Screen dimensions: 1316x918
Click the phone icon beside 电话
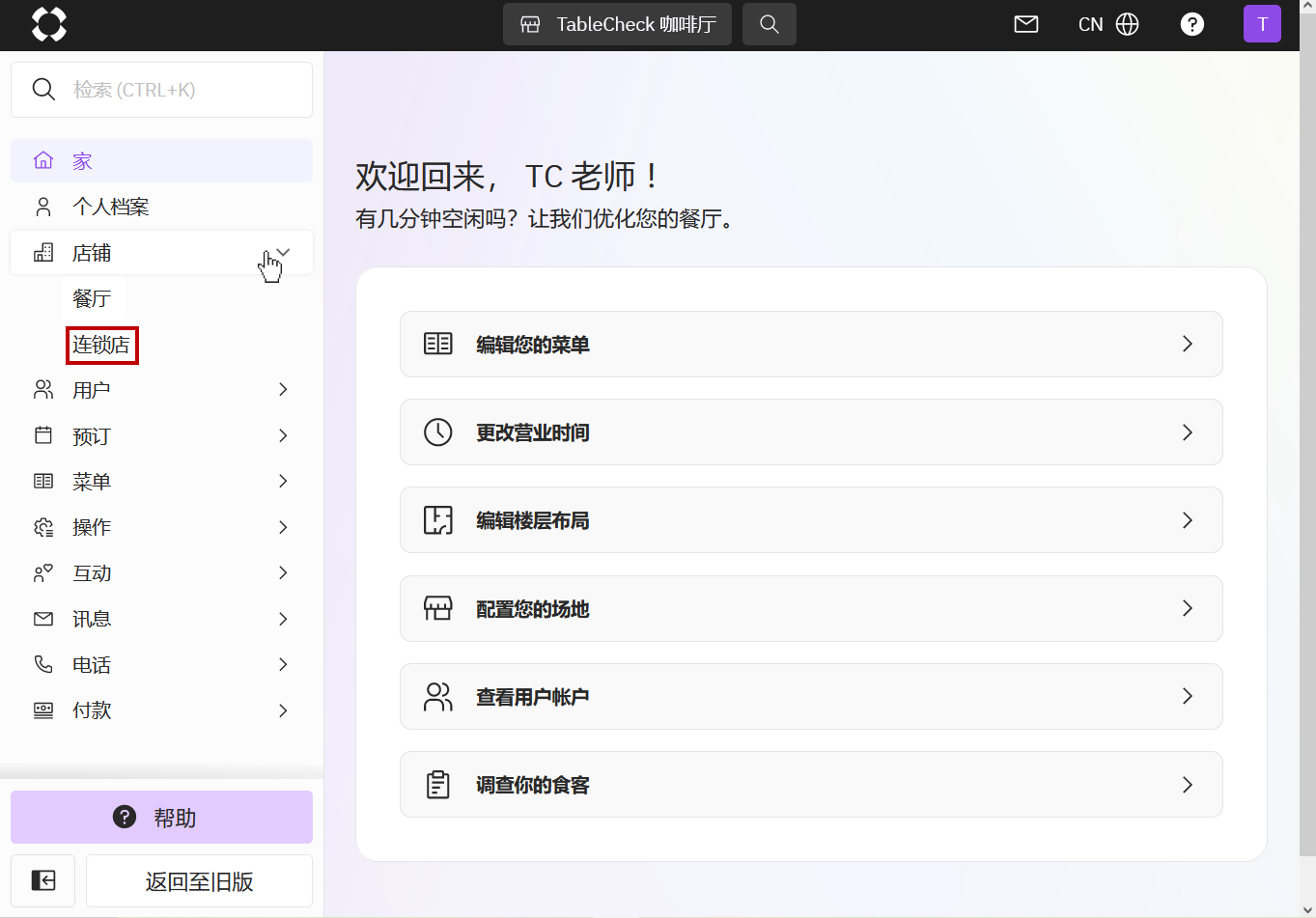tap(43, 664)
